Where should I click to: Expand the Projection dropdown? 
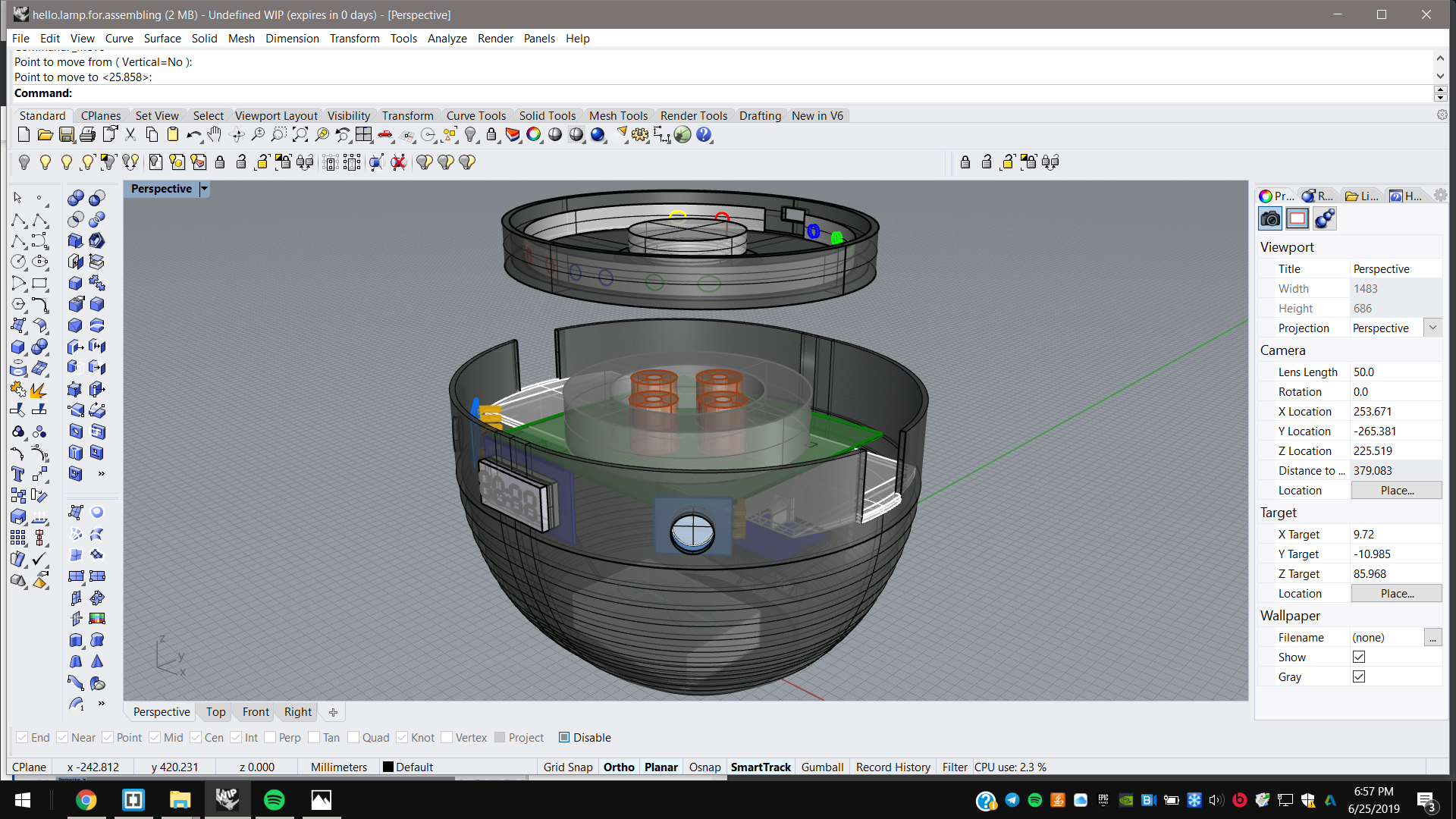[1432, 328]
